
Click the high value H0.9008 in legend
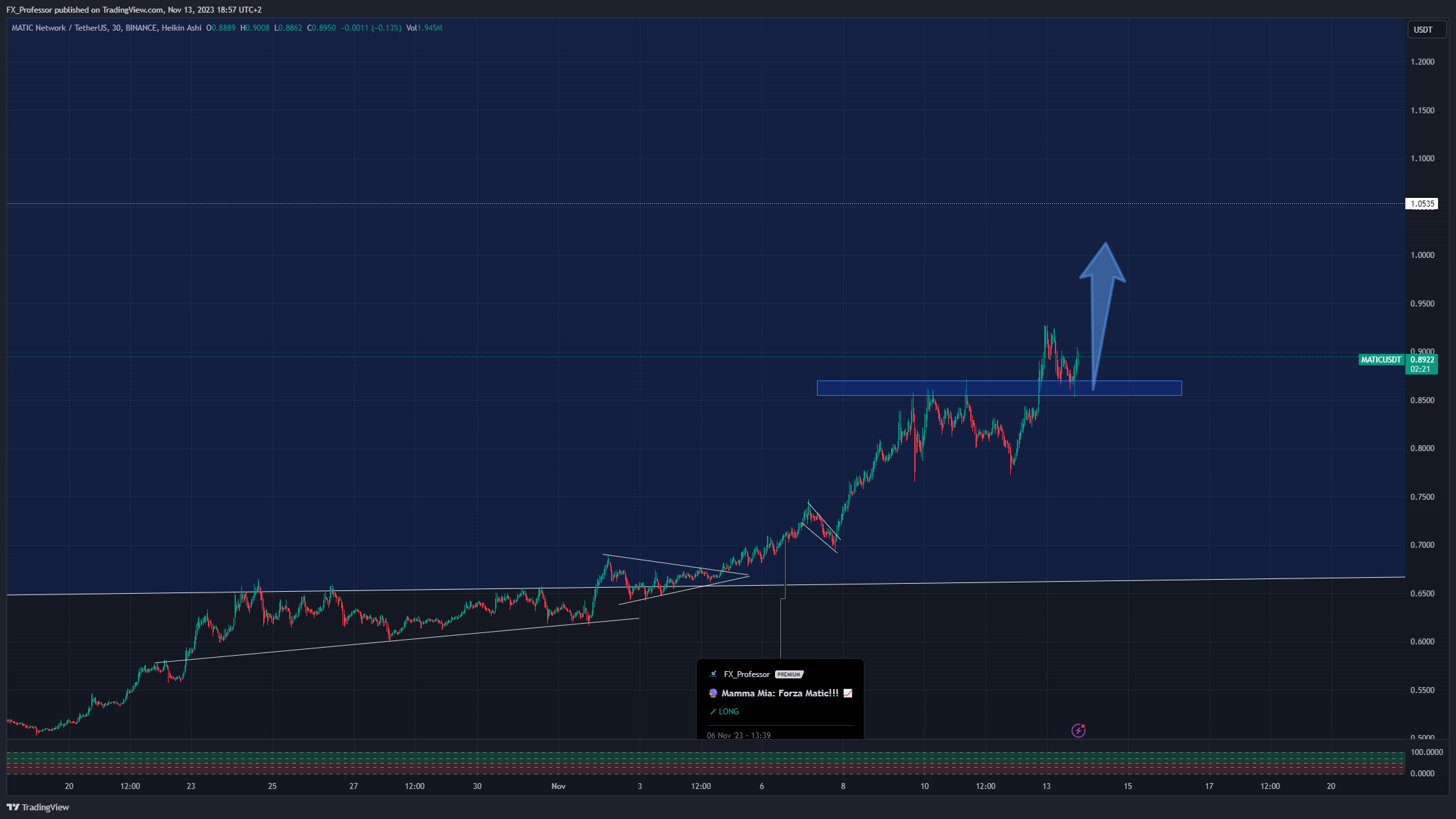255,28
